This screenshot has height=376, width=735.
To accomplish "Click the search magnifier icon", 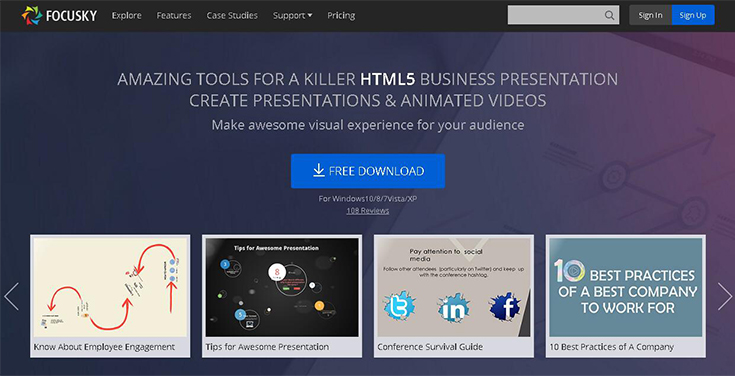I will 609,15.
